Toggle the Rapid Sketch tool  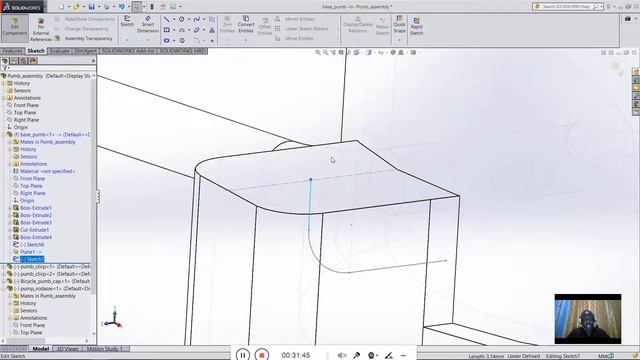[x=416, y=26]
